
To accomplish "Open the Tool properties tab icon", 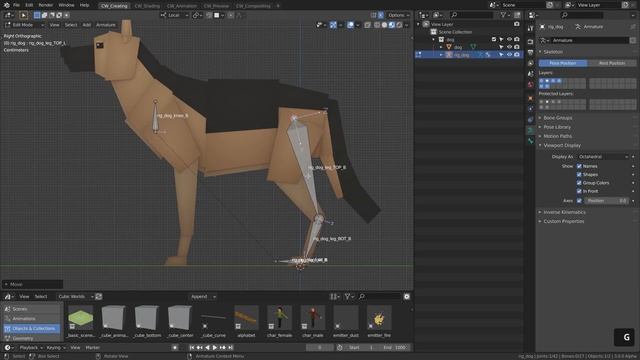I will click(x=530, y=29).
